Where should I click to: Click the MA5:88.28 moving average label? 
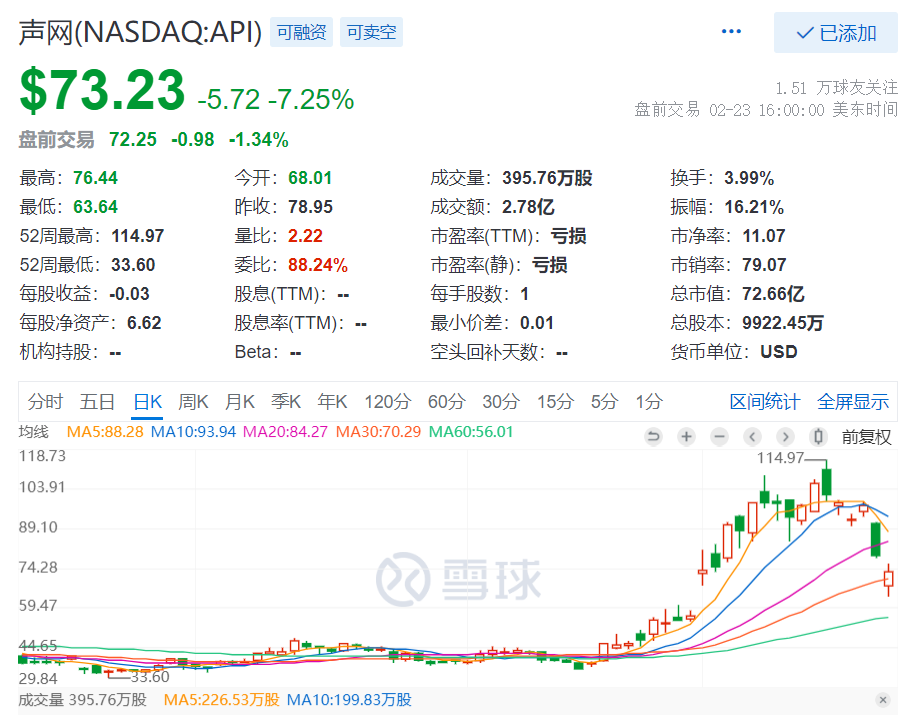105,432
